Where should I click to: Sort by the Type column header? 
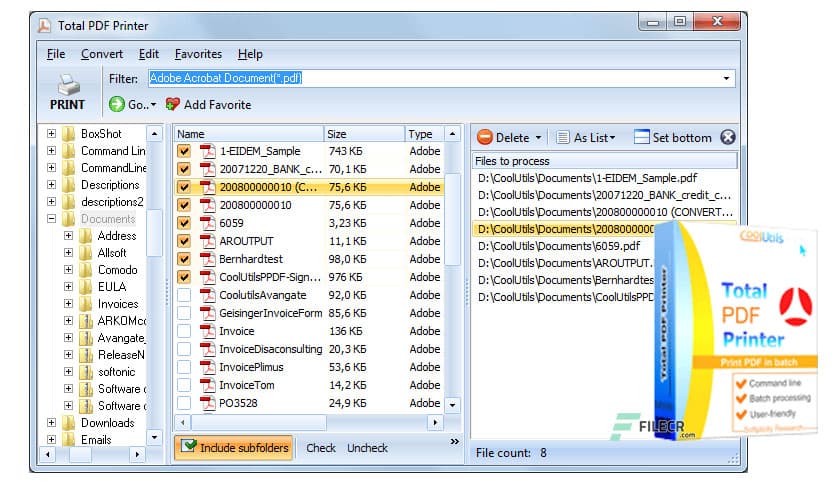424,134
